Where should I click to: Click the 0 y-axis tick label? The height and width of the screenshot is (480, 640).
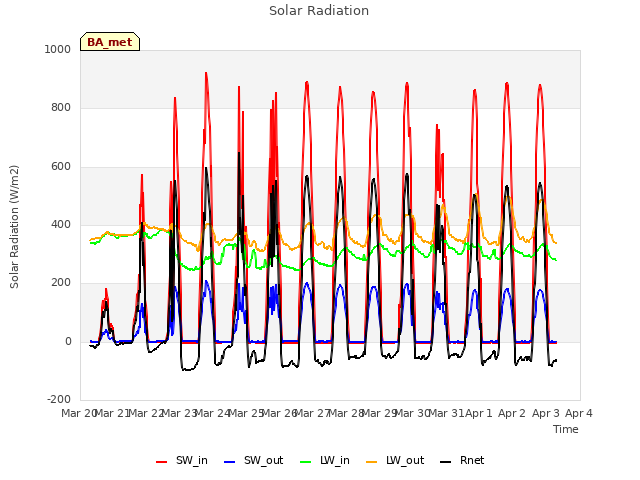[68, 341]
